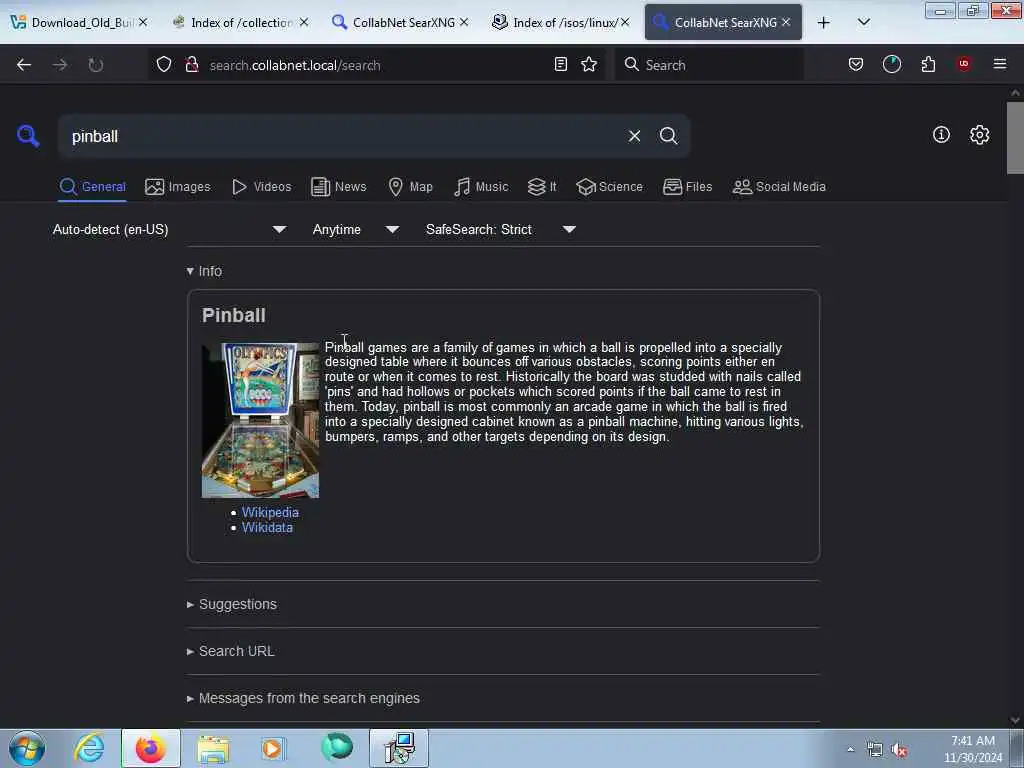Click the taskbar clock showing 7:41 AM

[972, 749]
